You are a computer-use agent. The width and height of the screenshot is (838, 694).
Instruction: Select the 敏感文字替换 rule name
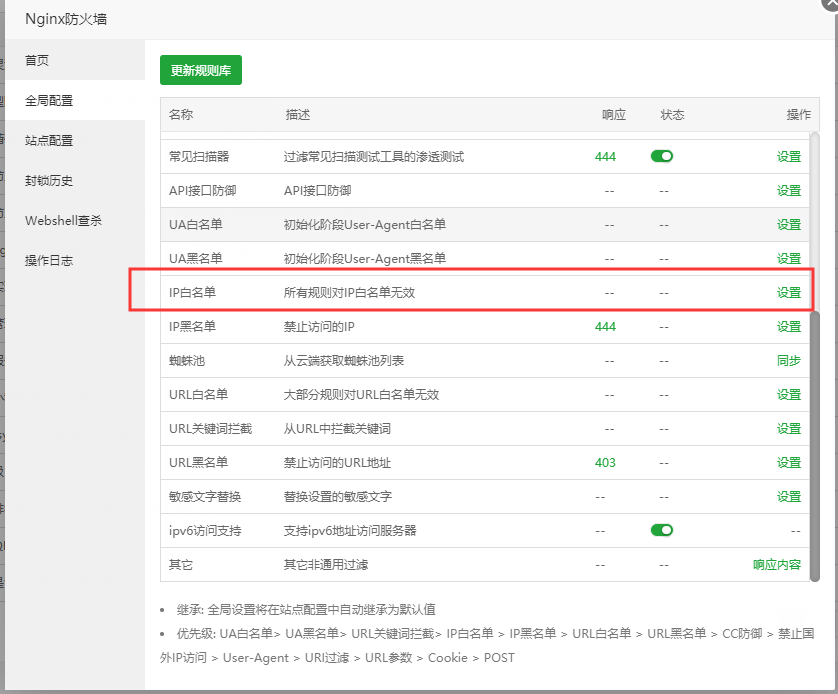coord(205,496)
